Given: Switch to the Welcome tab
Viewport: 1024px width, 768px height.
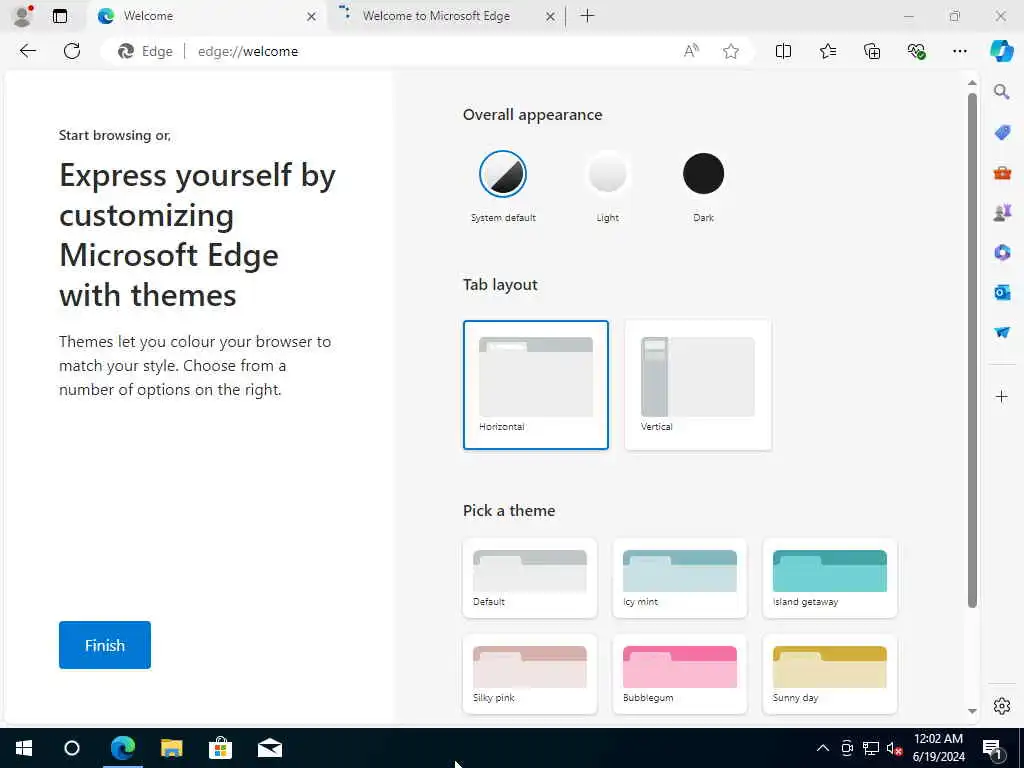Looking at the screenshot, I should pos(196,16).
